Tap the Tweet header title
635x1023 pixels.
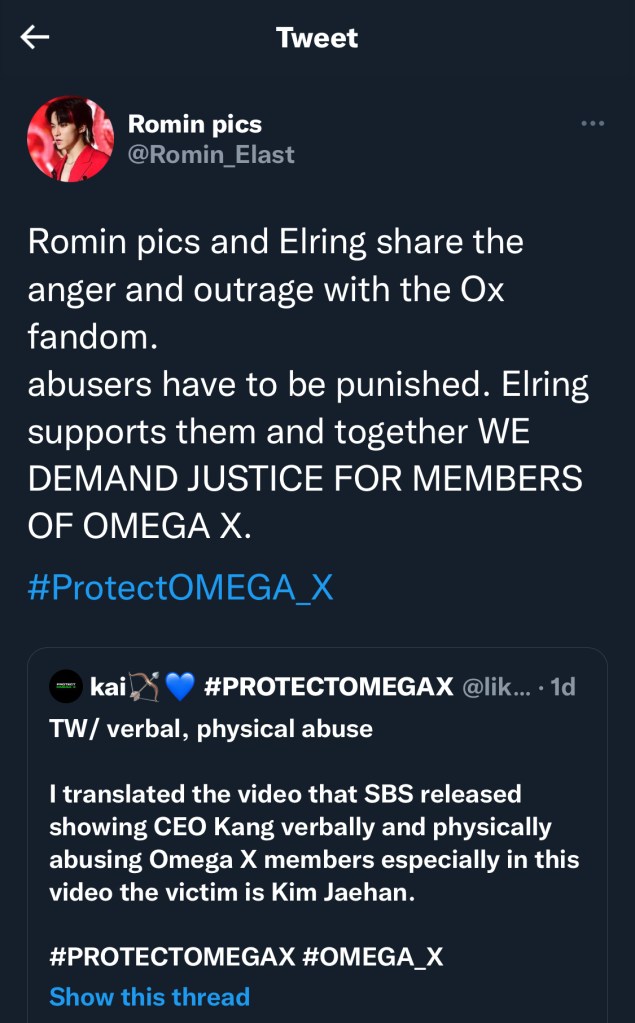316,38
